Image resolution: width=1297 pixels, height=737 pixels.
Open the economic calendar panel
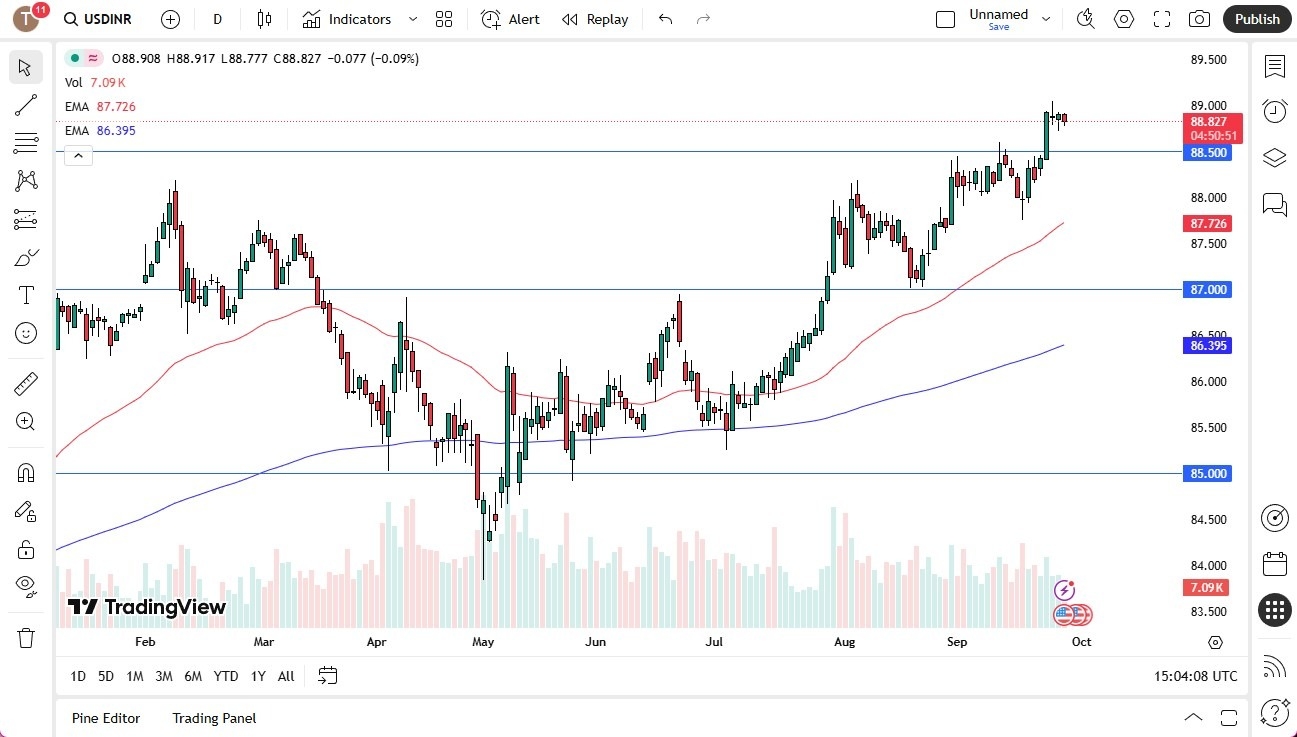click(x=1274, y=564)
